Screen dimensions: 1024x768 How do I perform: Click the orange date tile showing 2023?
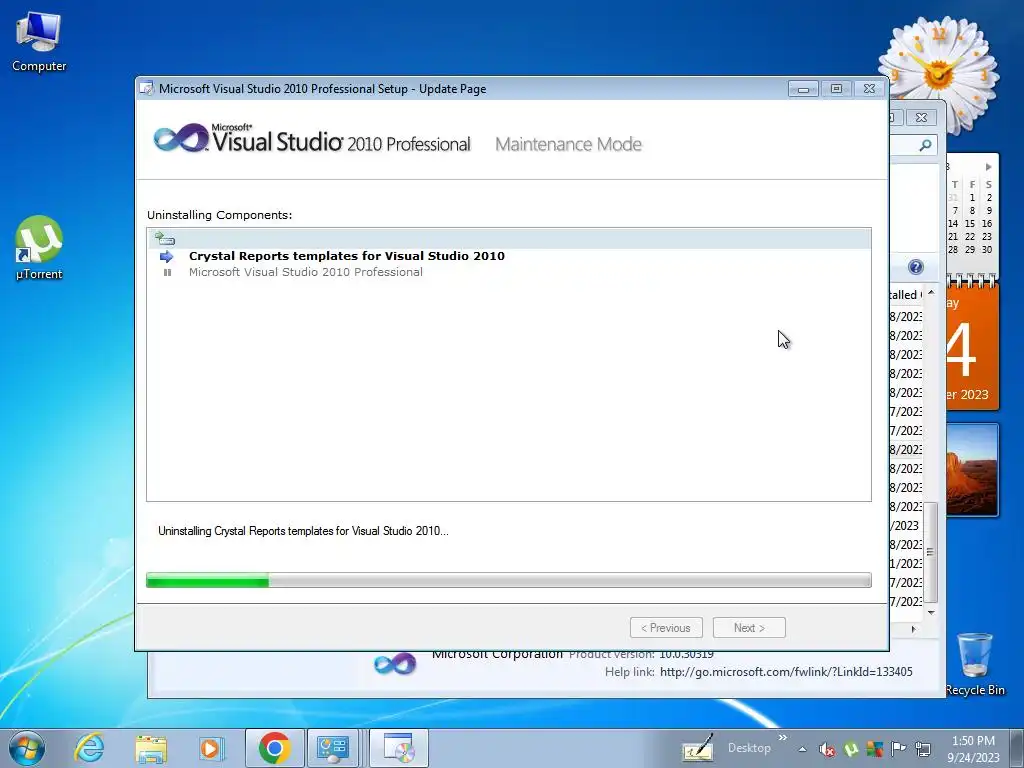point(972,347)
